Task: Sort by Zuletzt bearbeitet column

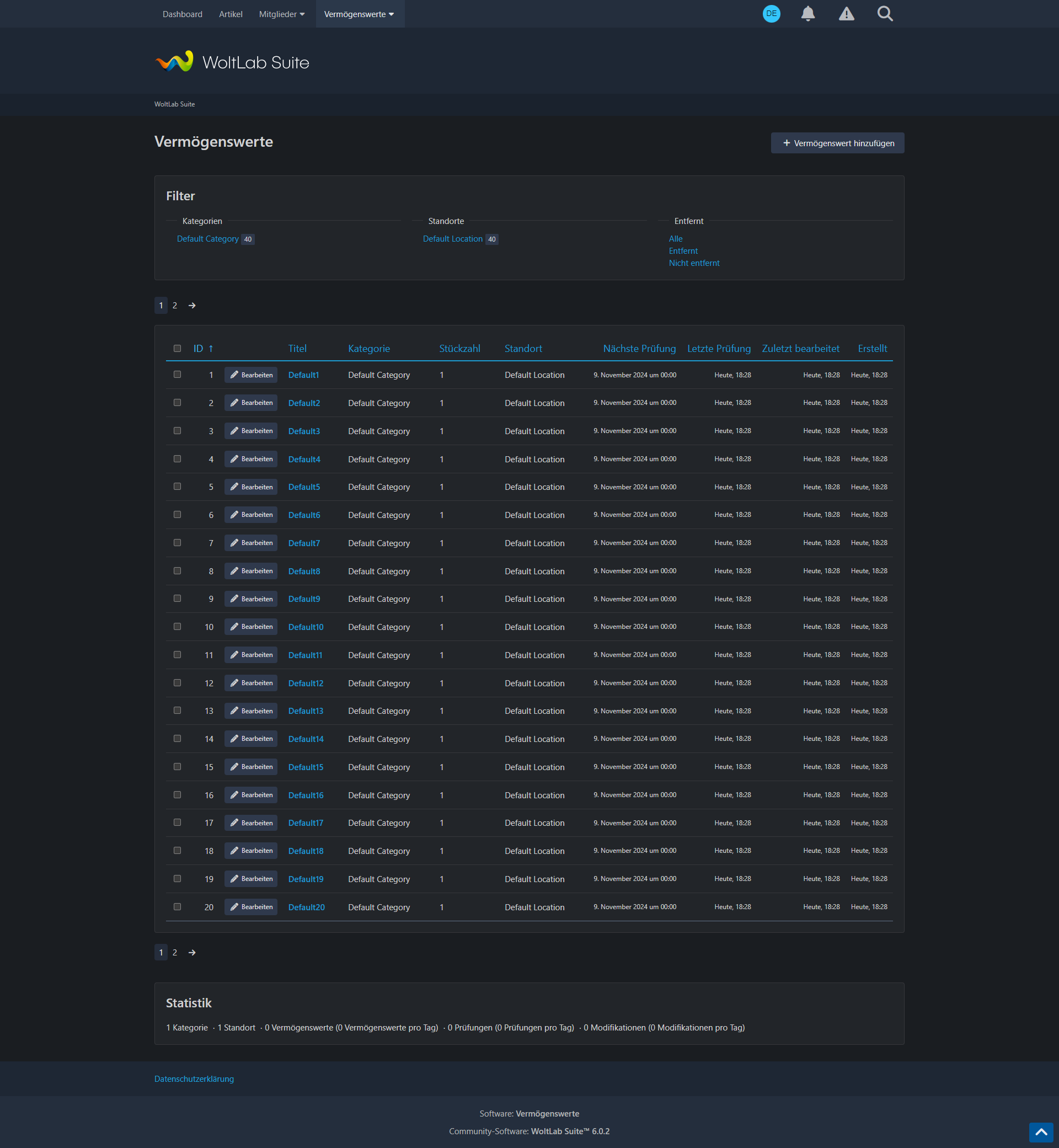Action: [800, 349]
